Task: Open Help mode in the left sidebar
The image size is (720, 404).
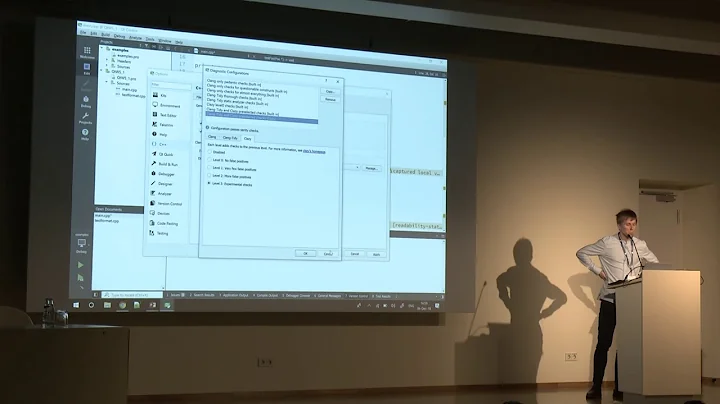Action: tap(85, 135)
